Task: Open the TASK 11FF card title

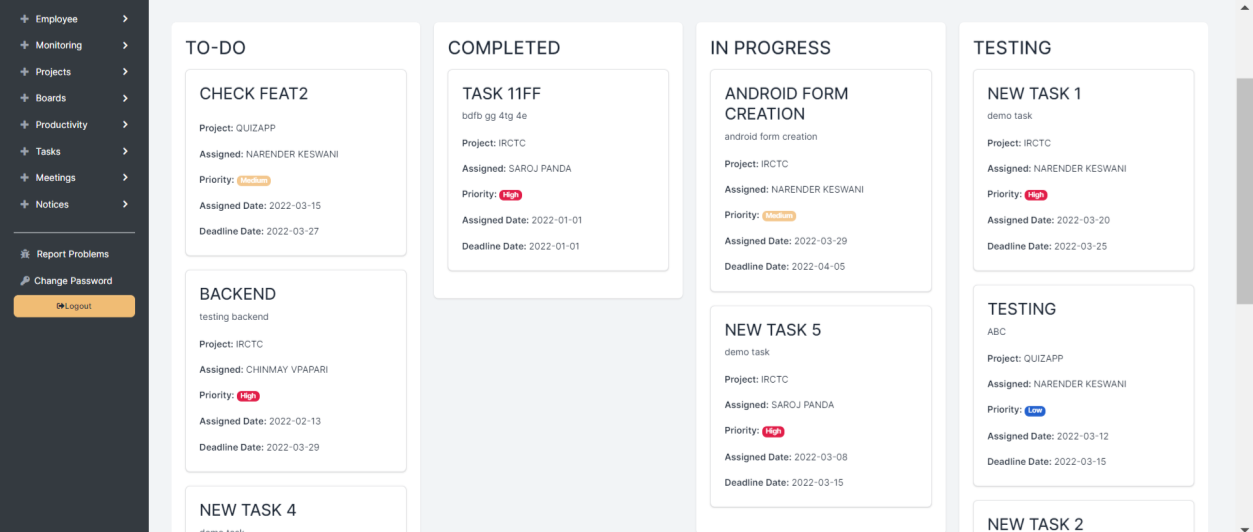Action: pyautogui.click(x=501, y=94)
